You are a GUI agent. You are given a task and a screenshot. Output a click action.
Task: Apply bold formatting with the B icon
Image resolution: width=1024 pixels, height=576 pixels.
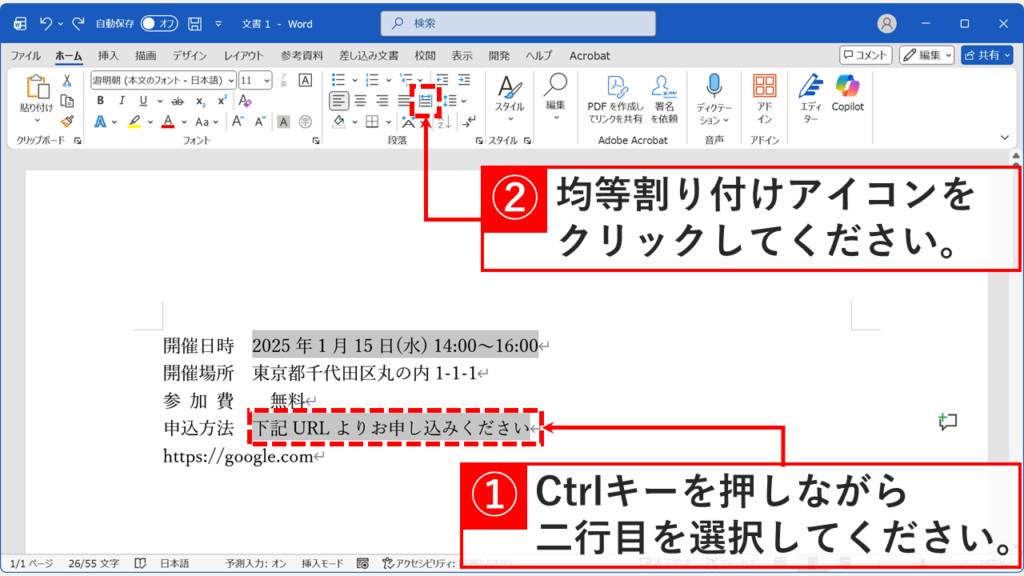100,99
